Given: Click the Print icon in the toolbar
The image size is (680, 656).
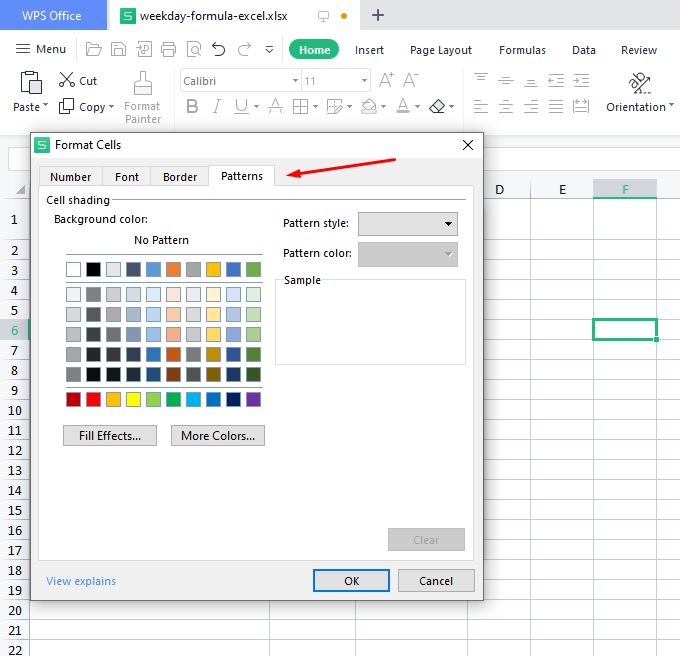Looking at the screenshot, I should tap(168, 49).
